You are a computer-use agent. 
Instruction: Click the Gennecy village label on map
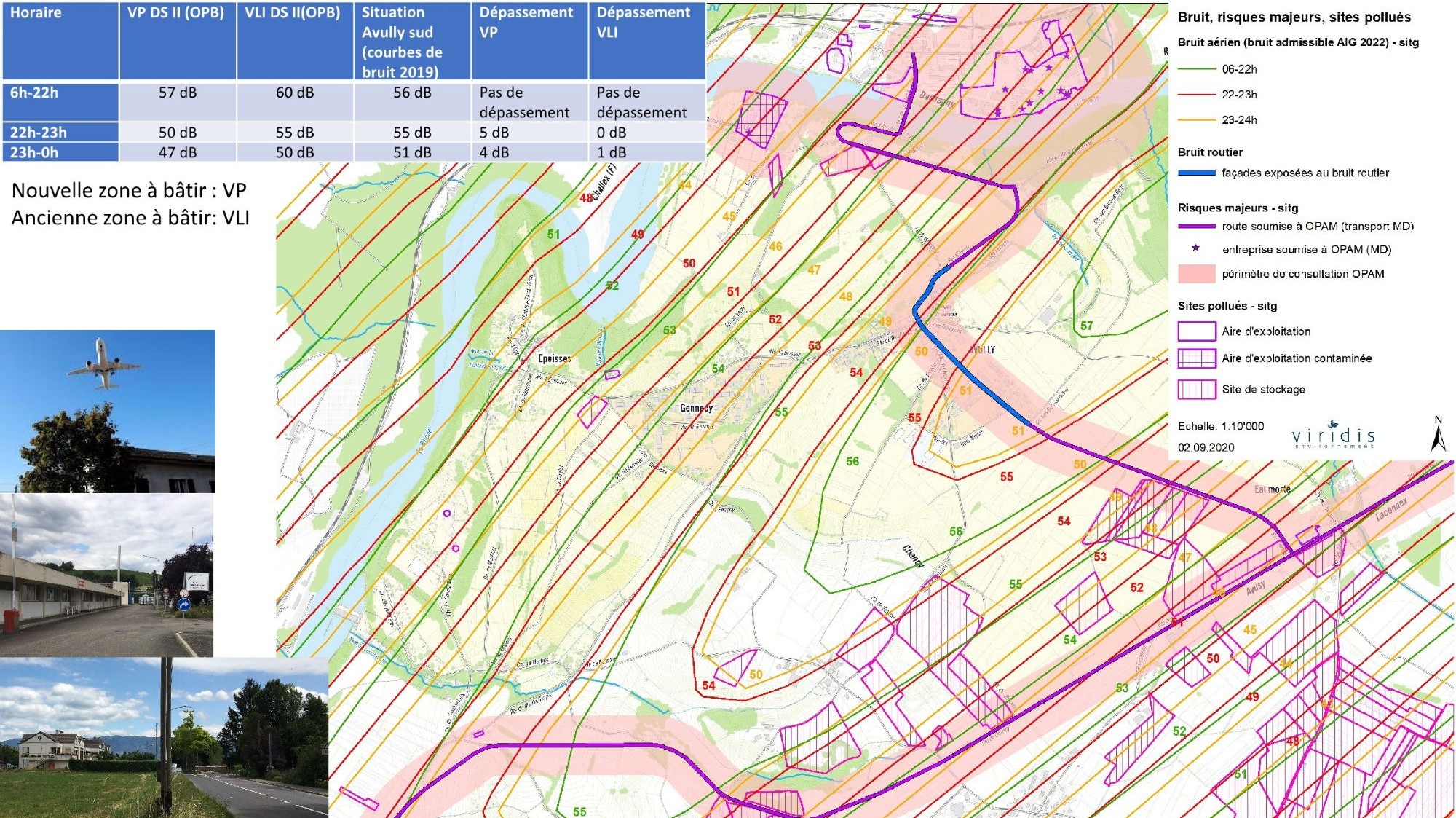tap(696, 408)
